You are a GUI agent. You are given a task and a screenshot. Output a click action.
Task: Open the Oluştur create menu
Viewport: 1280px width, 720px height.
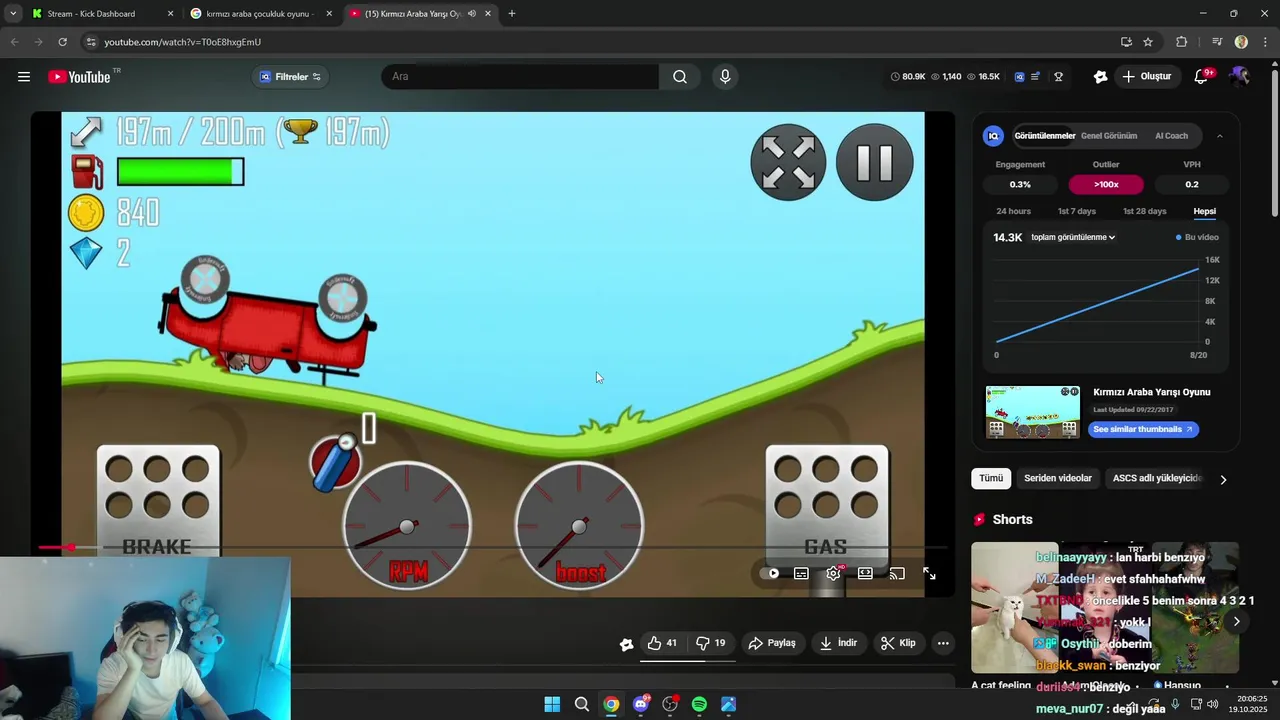point(1146,77)
